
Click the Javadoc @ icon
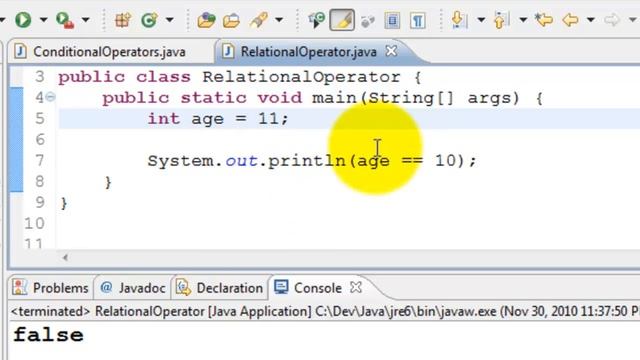pos(106,287)
